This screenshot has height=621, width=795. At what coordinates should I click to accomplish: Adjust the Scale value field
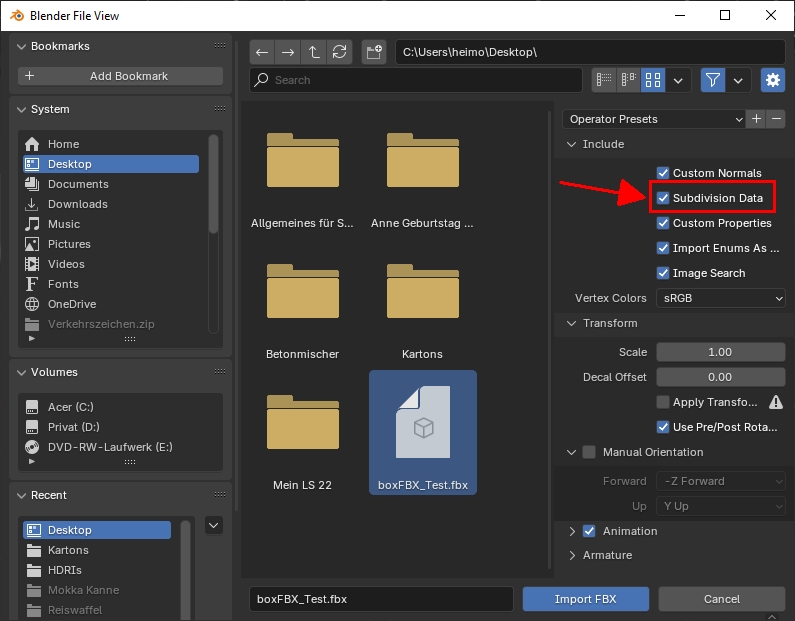[x=720, y=352]
